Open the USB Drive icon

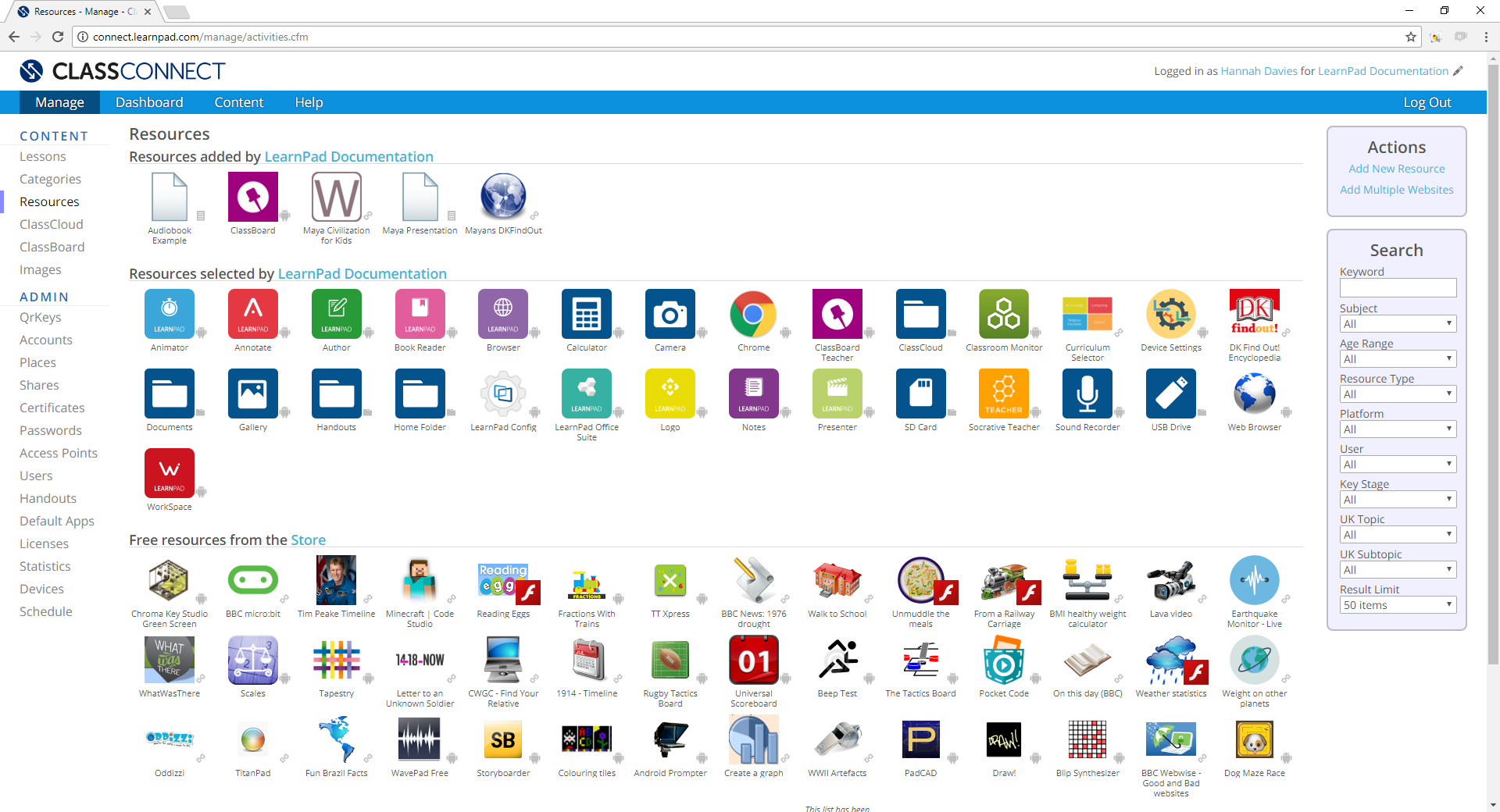click(x=1171, y=394)
